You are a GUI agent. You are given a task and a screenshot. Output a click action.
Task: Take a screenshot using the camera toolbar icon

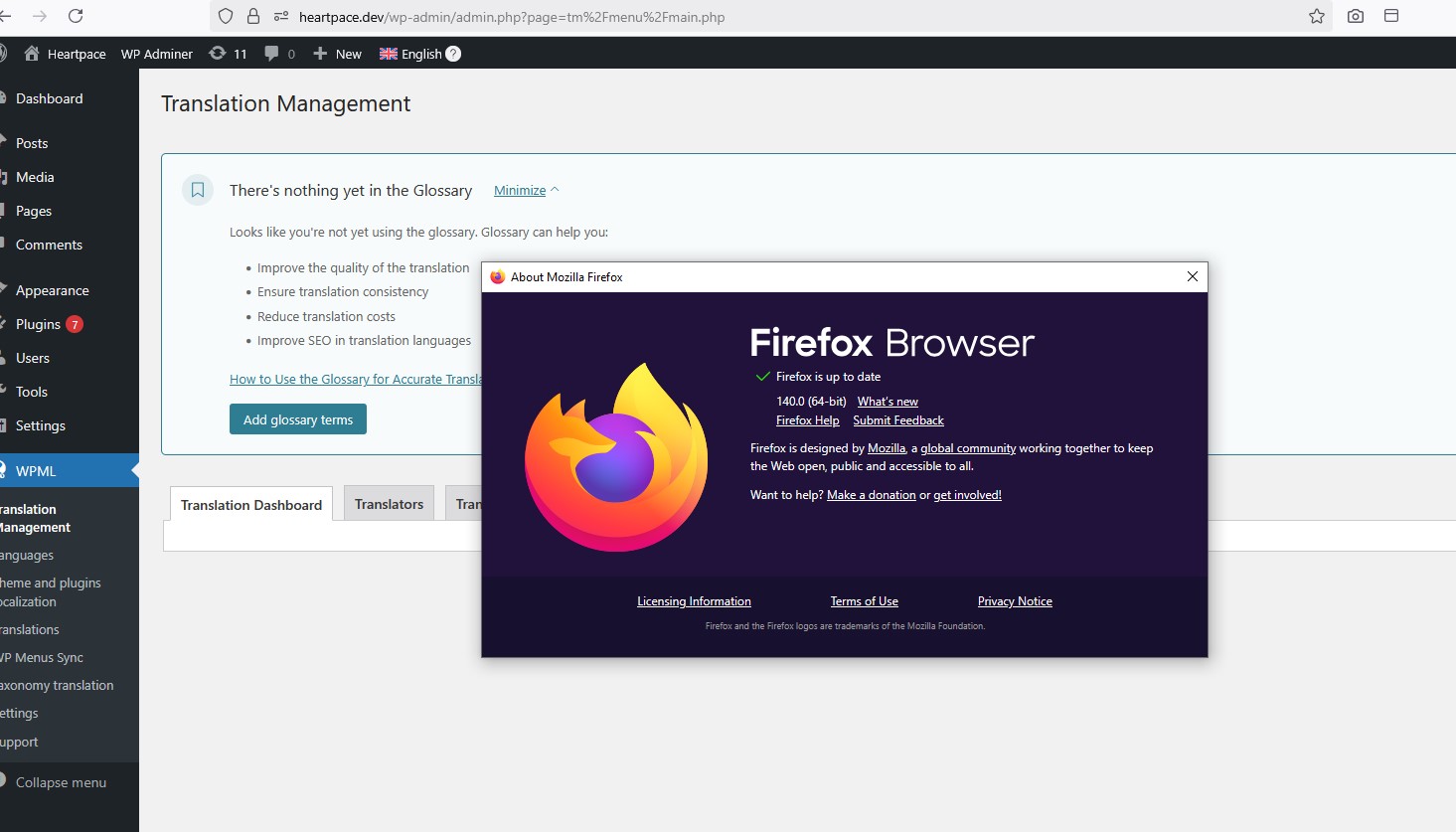1356,16
